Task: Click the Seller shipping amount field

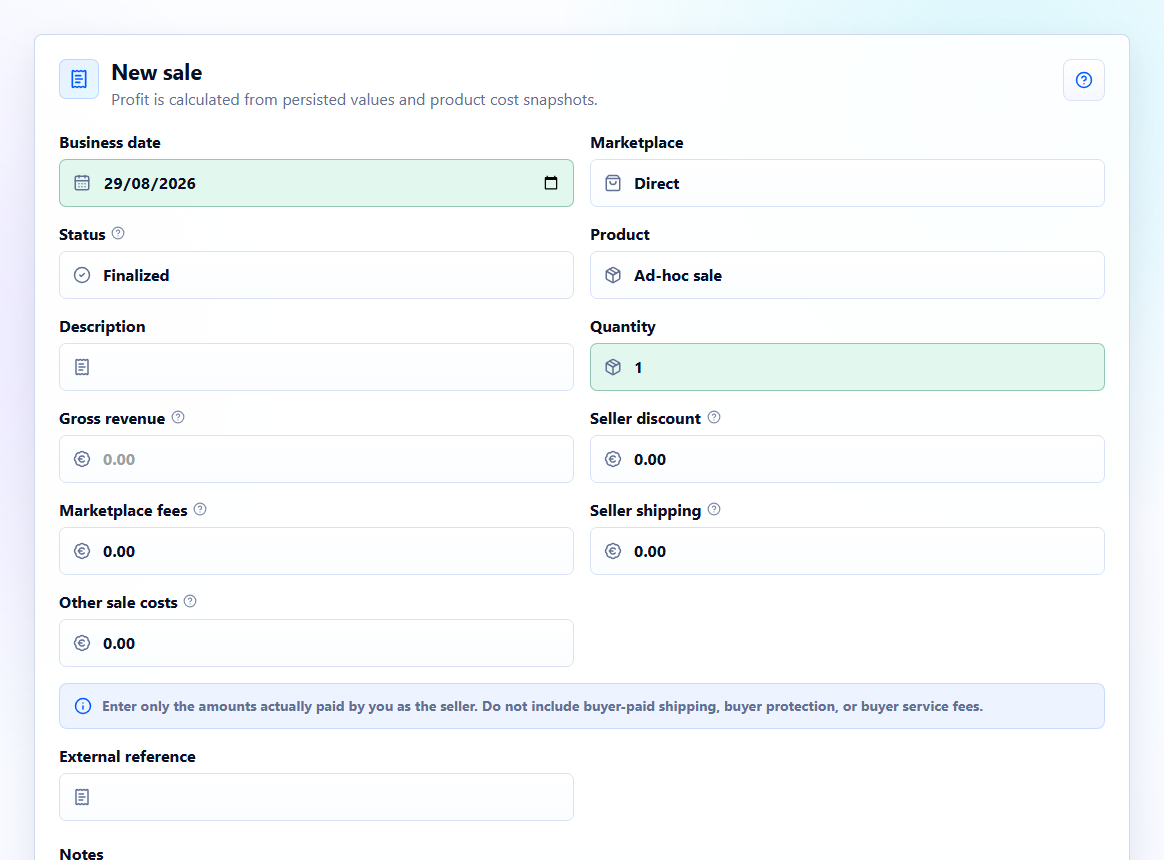Action: (x=847, y=551)
